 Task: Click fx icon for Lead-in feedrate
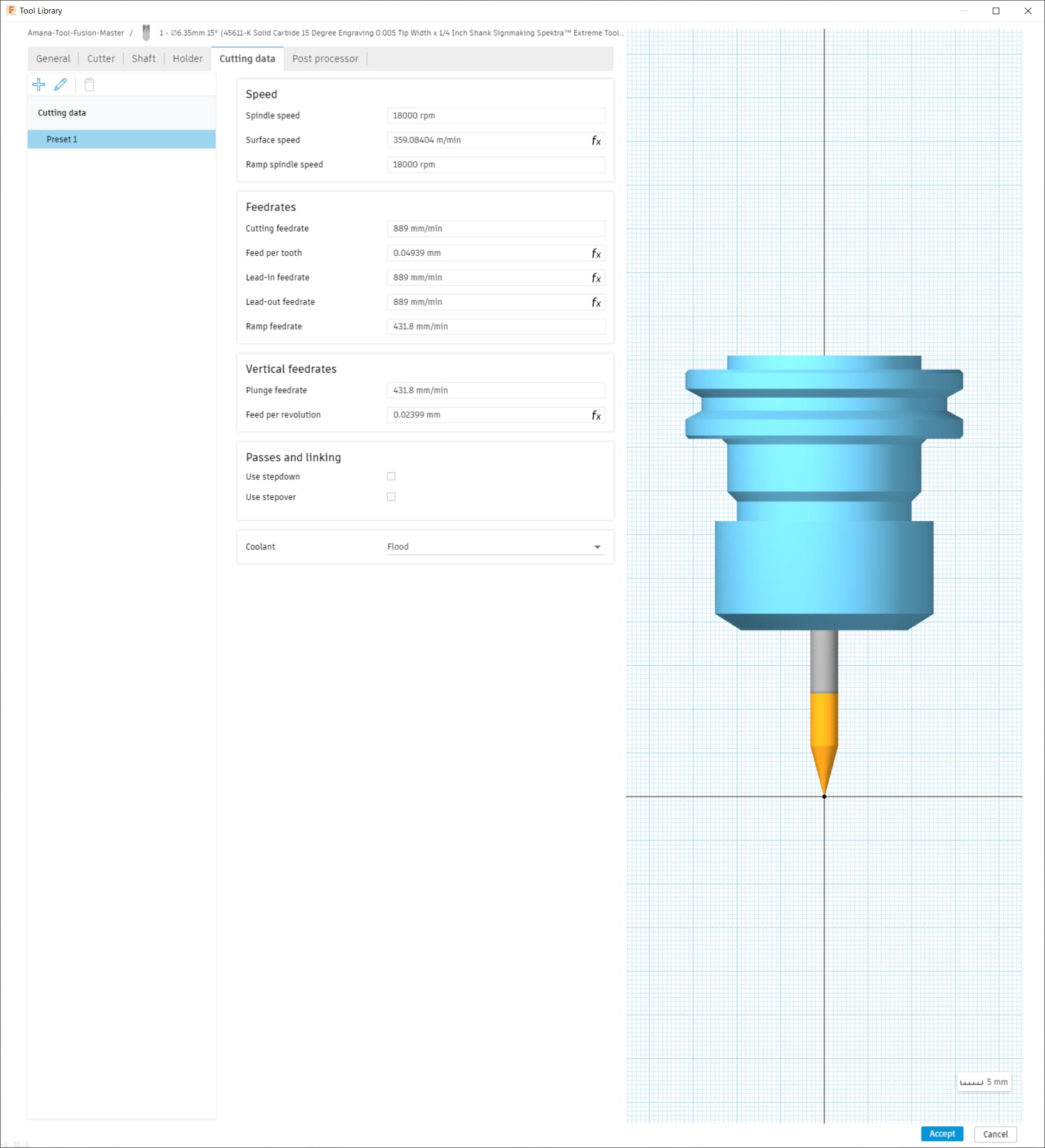[596, 278]
